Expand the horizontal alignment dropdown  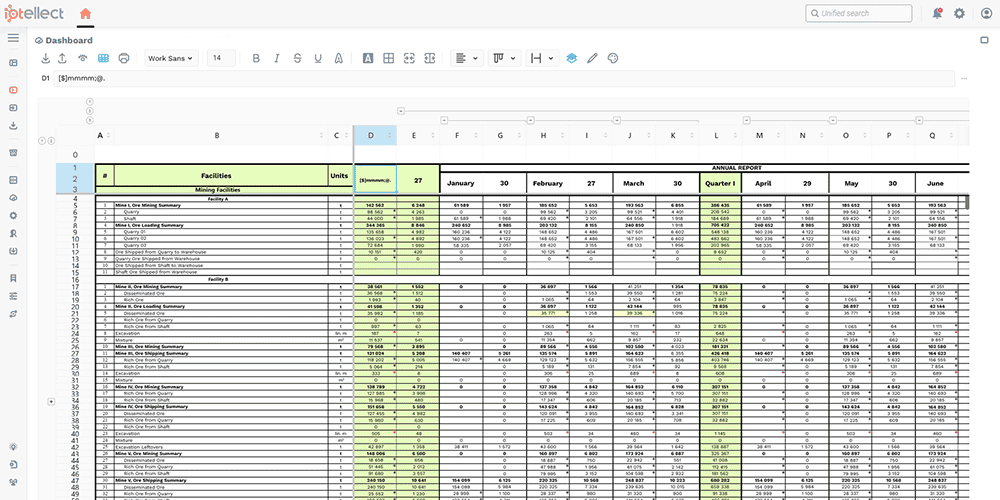465,58
